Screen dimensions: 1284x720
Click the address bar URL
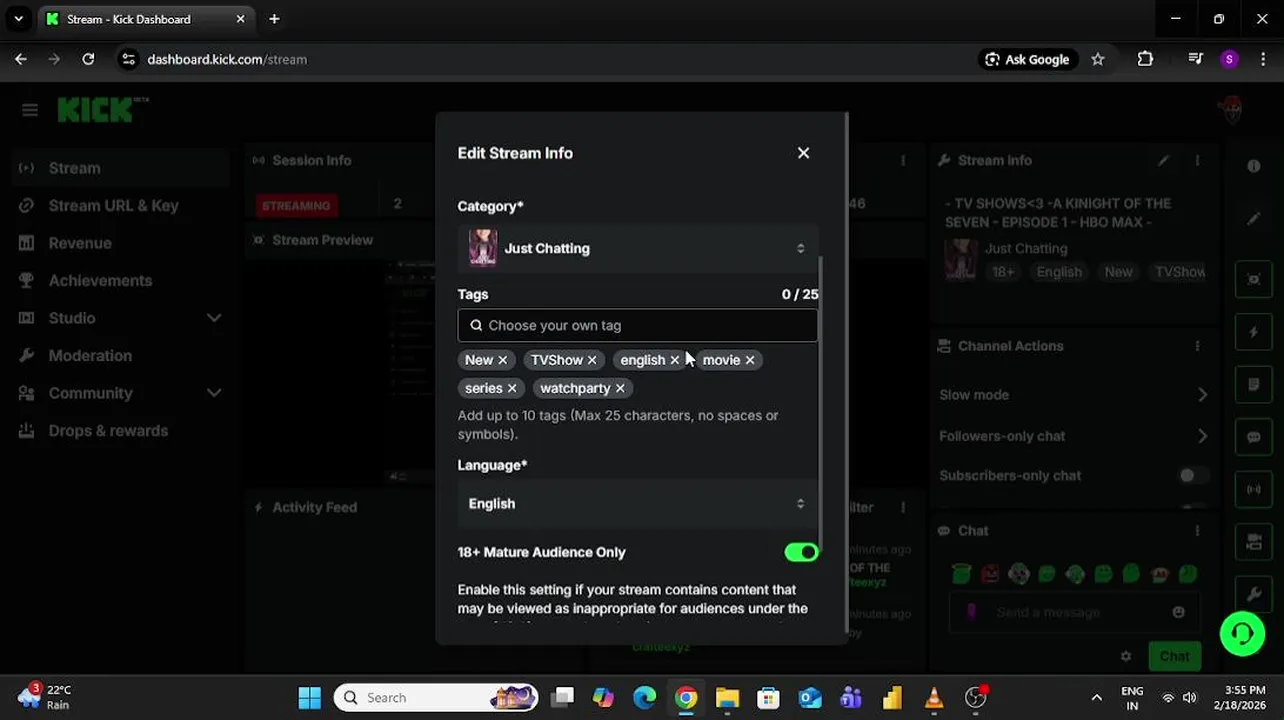pyautogui.click(x=227, y=59)
